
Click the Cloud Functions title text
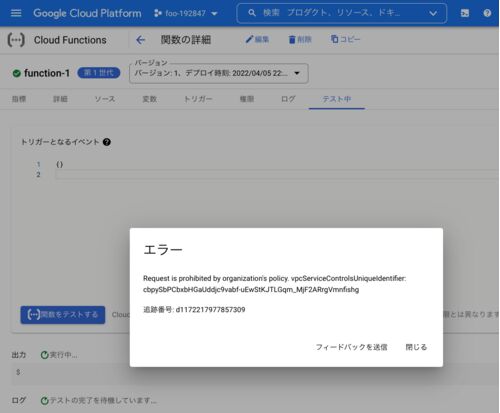(x=70, y=40)
